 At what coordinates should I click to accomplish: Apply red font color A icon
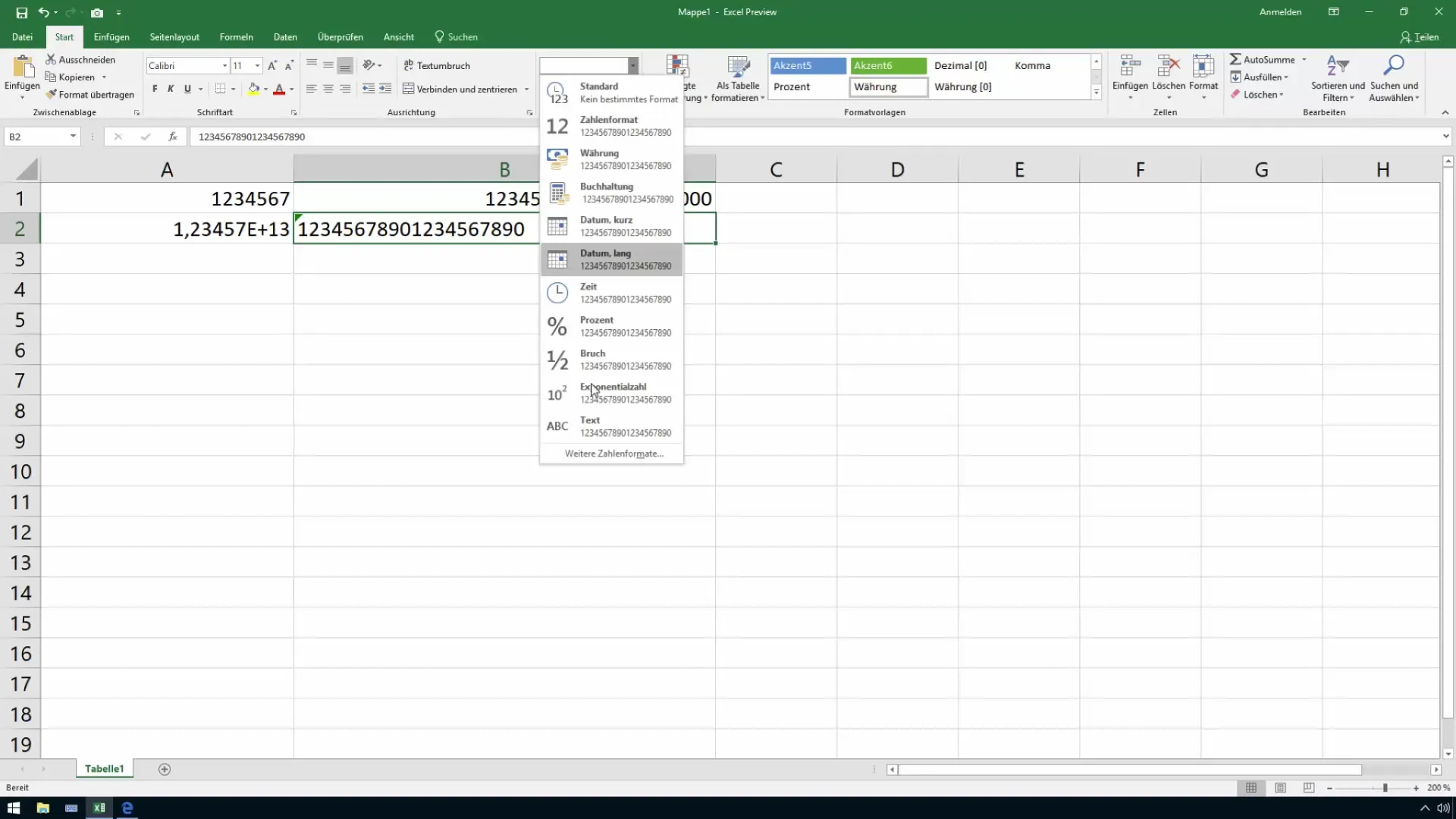click(x=279, y=89)
